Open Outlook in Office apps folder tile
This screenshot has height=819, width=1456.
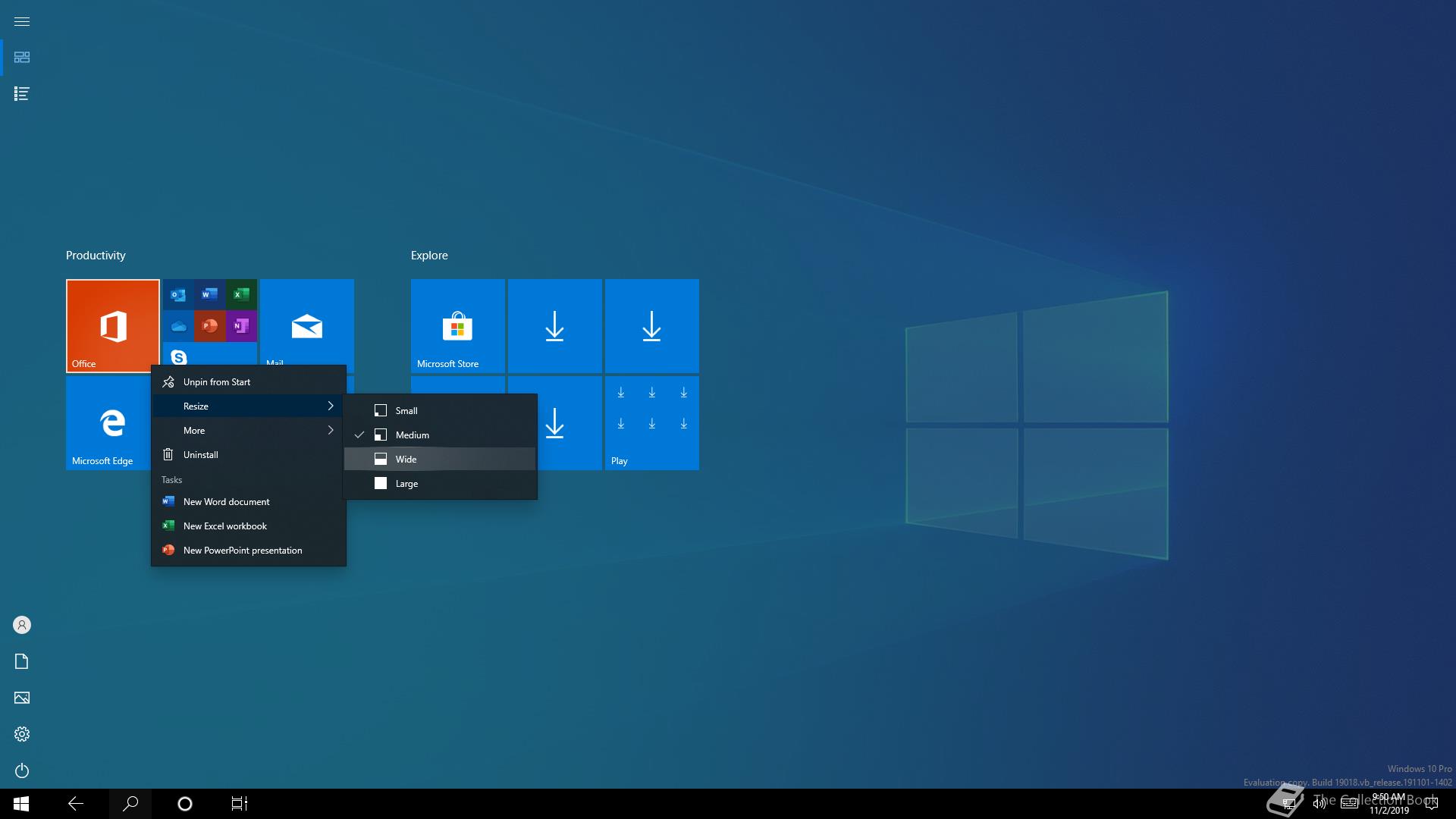pyautogui.click(x=178, y=294)
